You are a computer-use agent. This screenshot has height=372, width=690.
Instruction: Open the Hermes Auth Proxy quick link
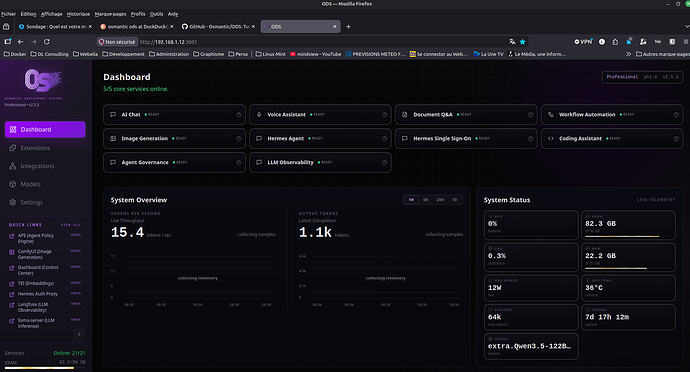click(45, 294)
